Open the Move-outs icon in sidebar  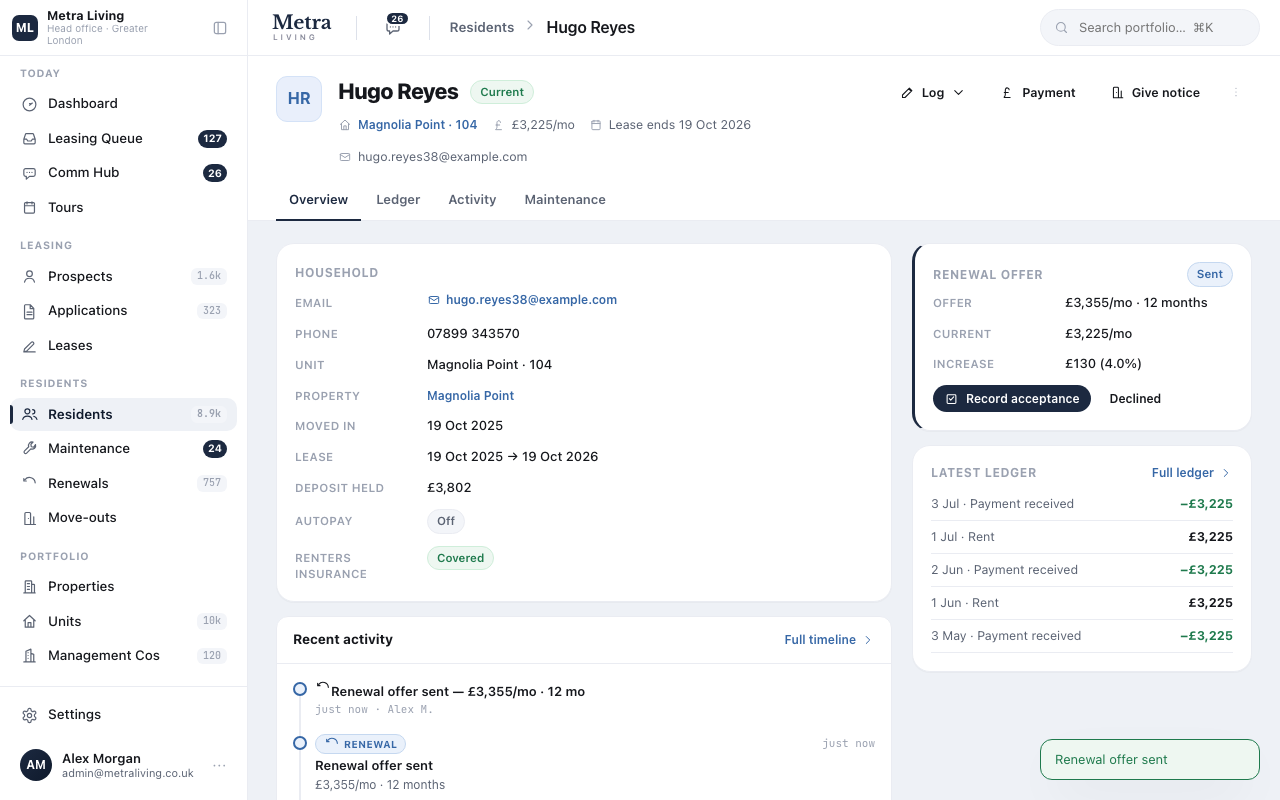click(x=29, y=518)
